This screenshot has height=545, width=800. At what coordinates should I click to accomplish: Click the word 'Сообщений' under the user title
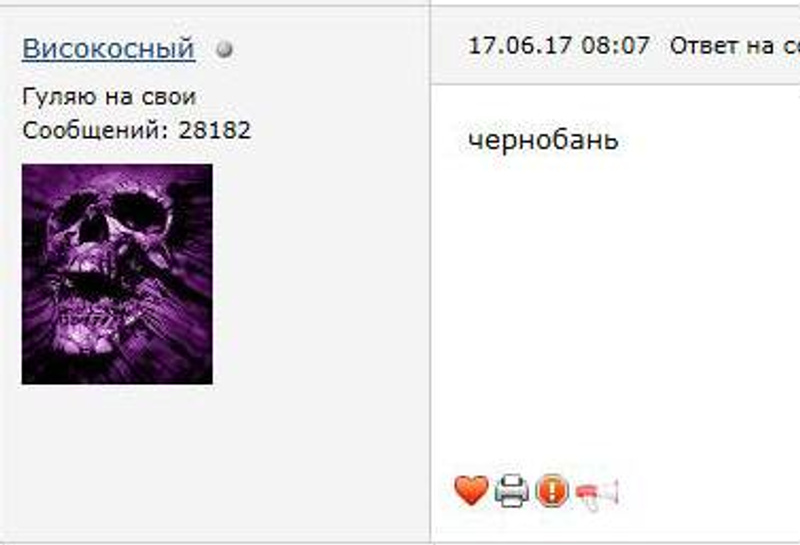click(x=92, y=131)
